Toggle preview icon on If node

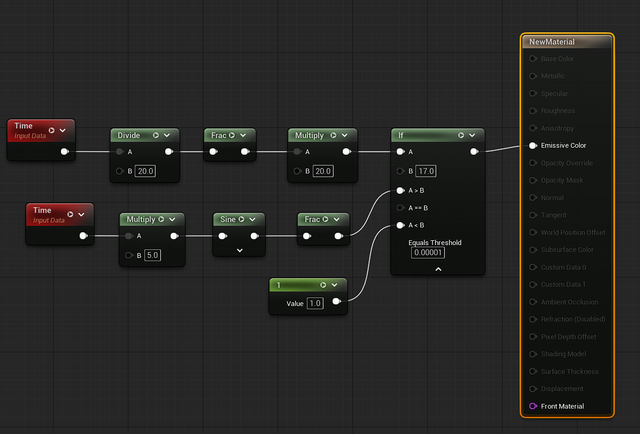461,135
